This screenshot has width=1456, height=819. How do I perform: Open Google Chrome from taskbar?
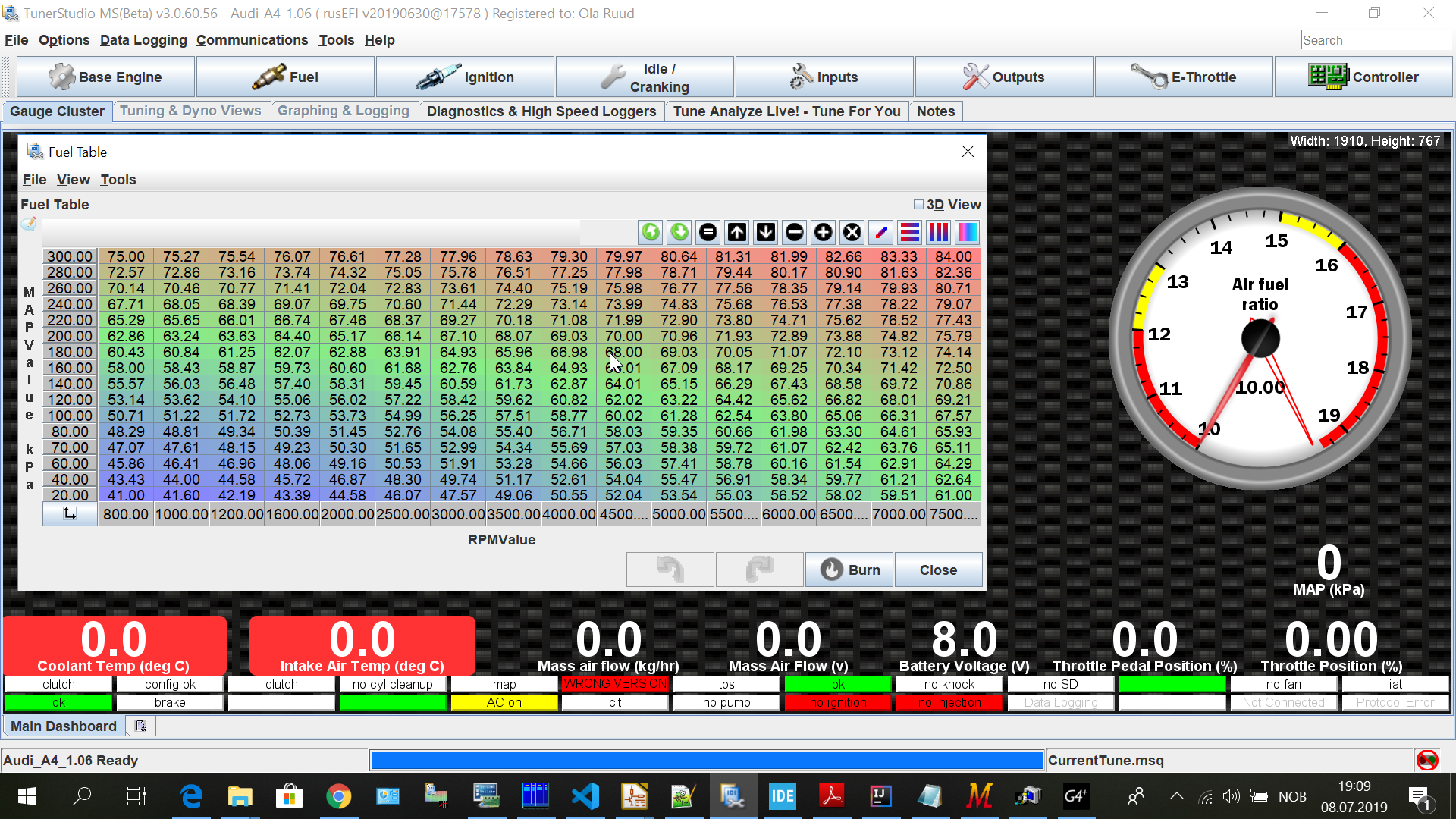click(x=338, y=796)
